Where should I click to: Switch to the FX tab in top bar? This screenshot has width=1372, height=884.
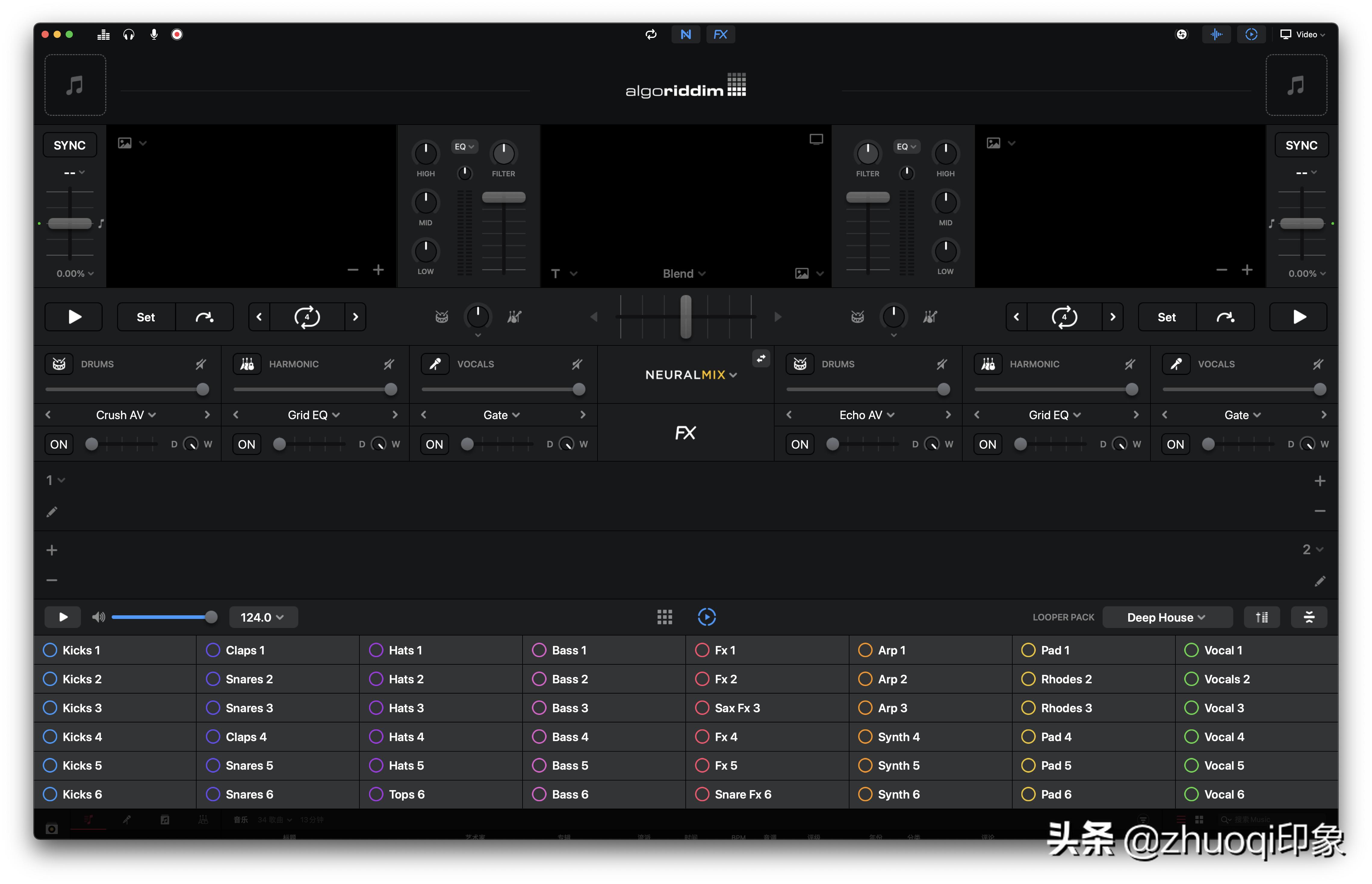[x=720, y=34]
